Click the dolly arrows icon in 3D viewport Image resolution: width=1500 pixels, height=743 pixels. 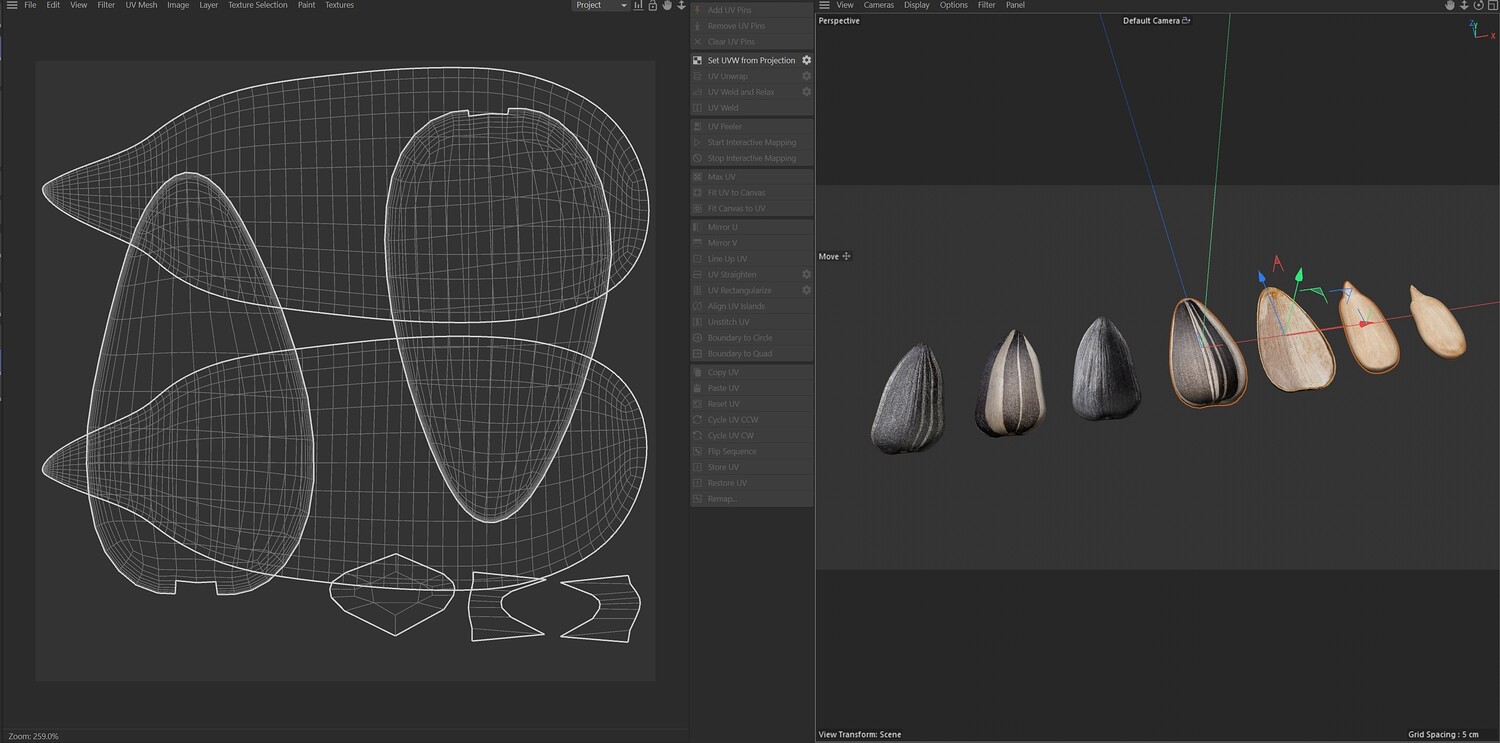point(1464,6)
